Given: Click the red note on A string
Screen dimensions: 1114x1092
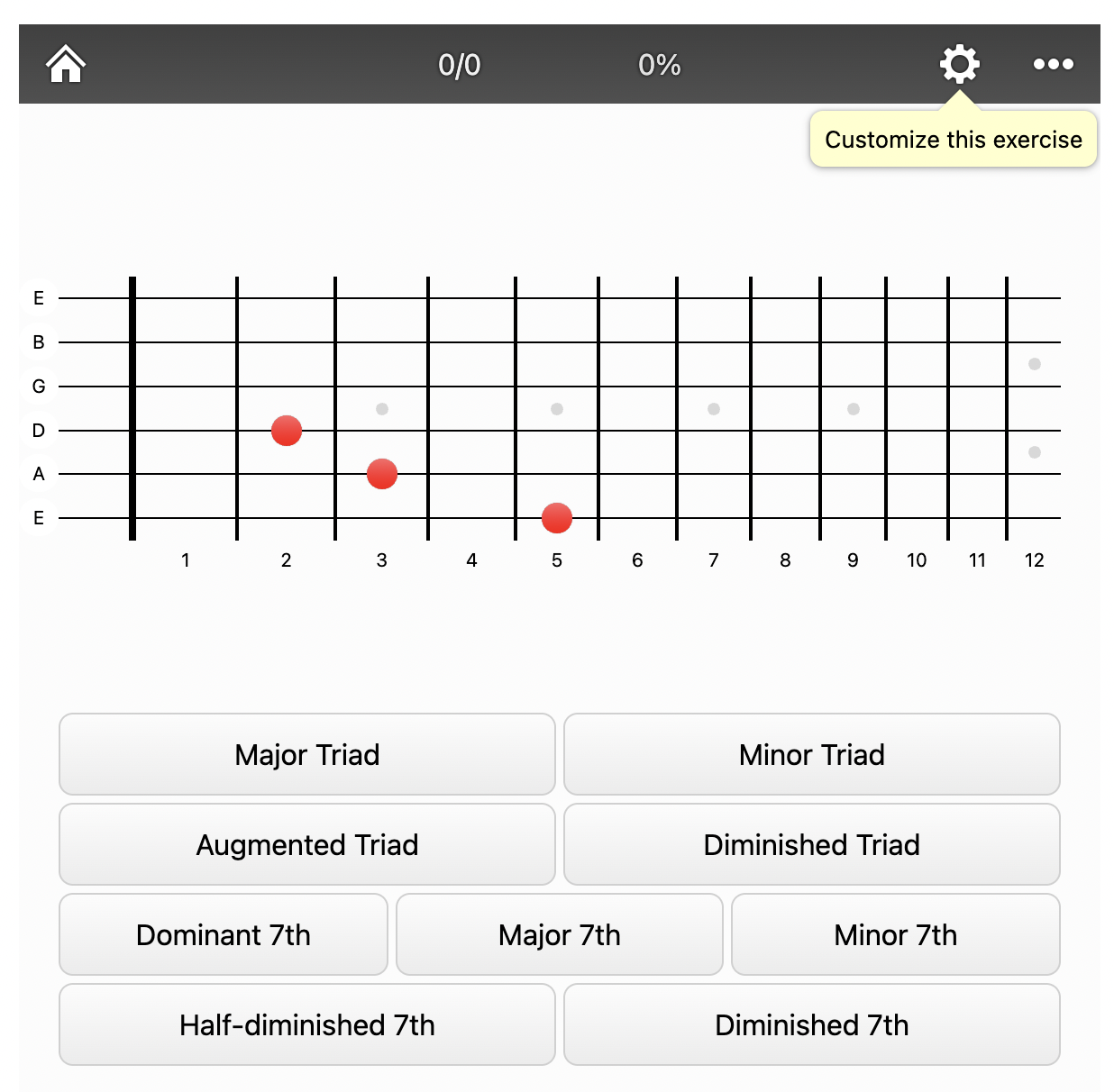Looking at the screenshot, I should (x=382, y=474).
